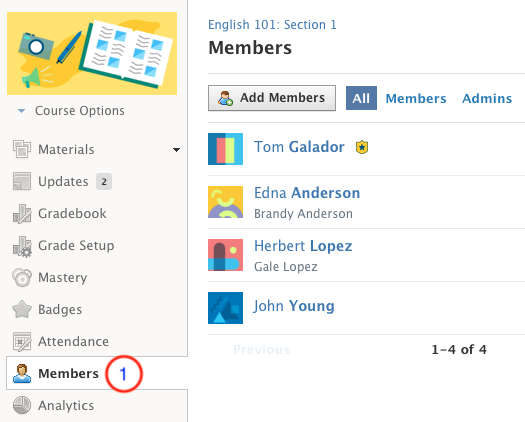The image size is (525, 422).
Task: Click the admin badge beside Tom Galador
Action: tap(362, 147)
